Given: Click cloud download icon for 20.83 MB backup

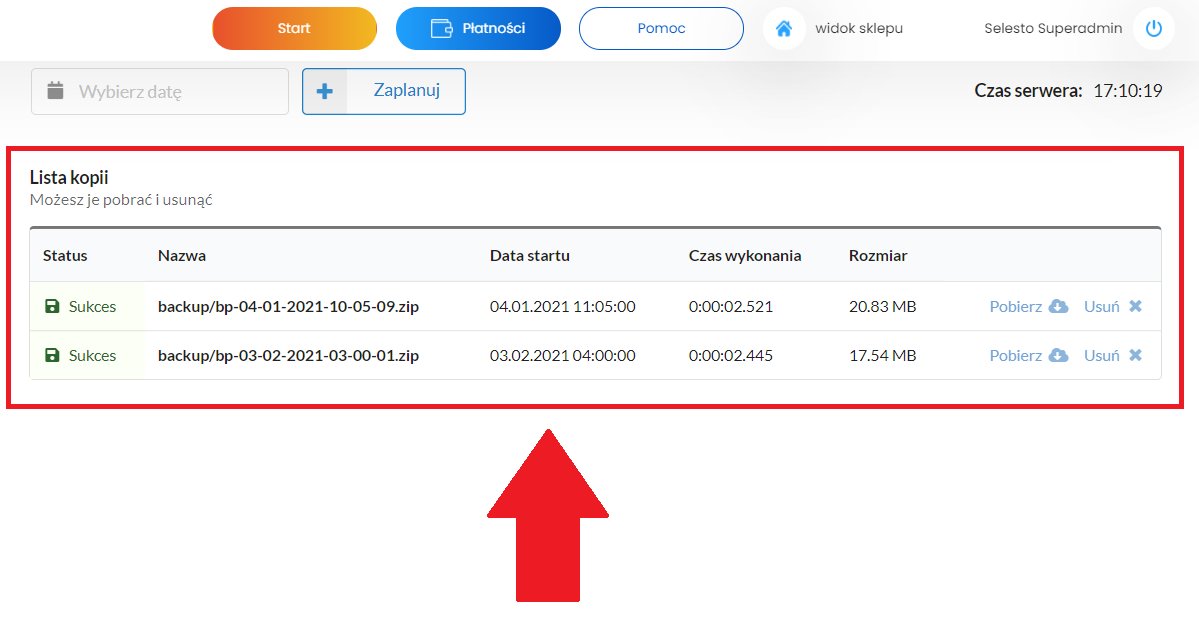Looking at the screenshot, I should 1058,307.
